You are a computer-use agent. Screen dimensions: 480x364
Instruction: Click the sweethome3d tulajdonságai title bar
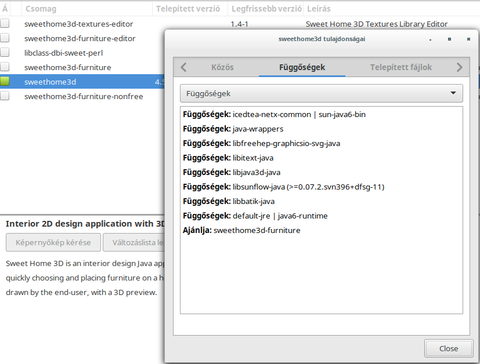[x=322, y=39]
